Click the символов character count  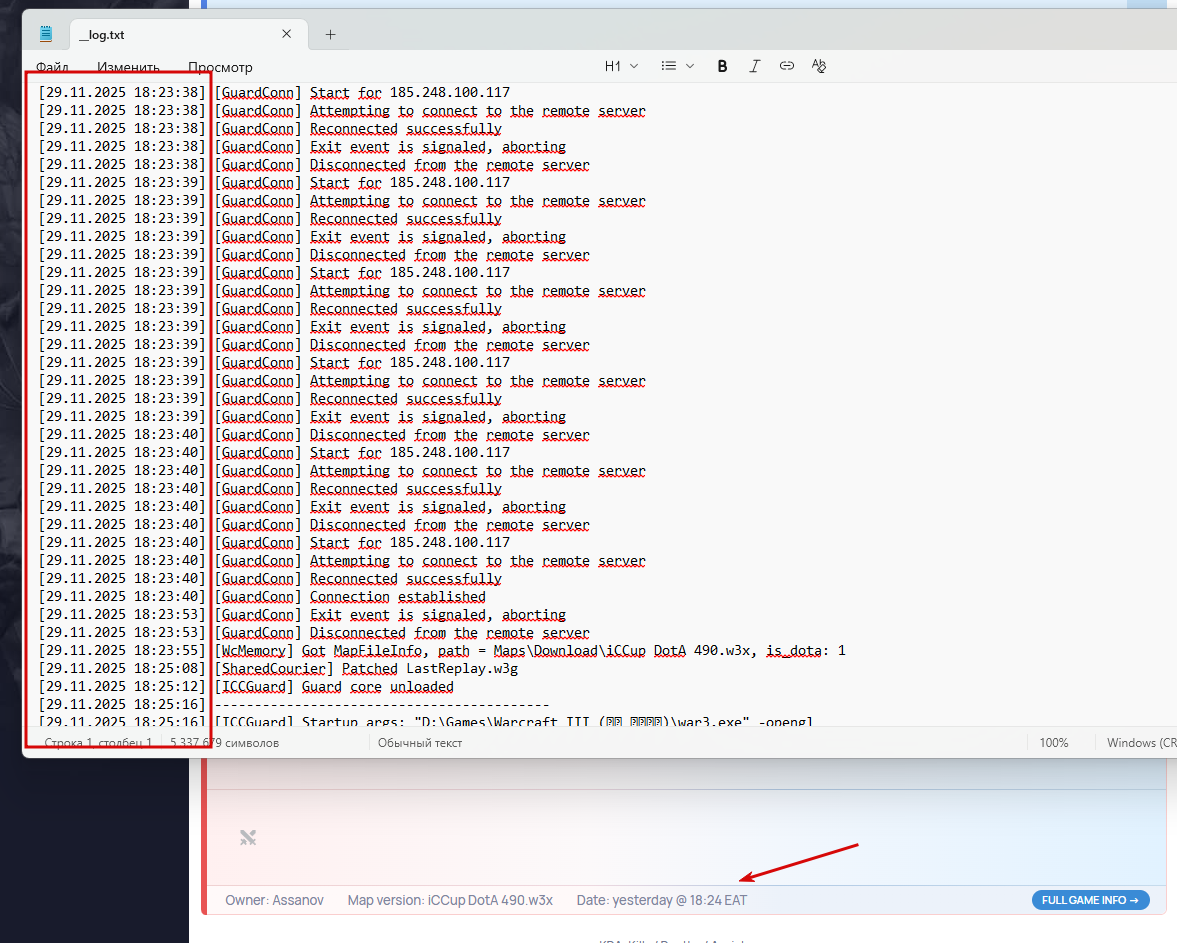tap(224, 743)
